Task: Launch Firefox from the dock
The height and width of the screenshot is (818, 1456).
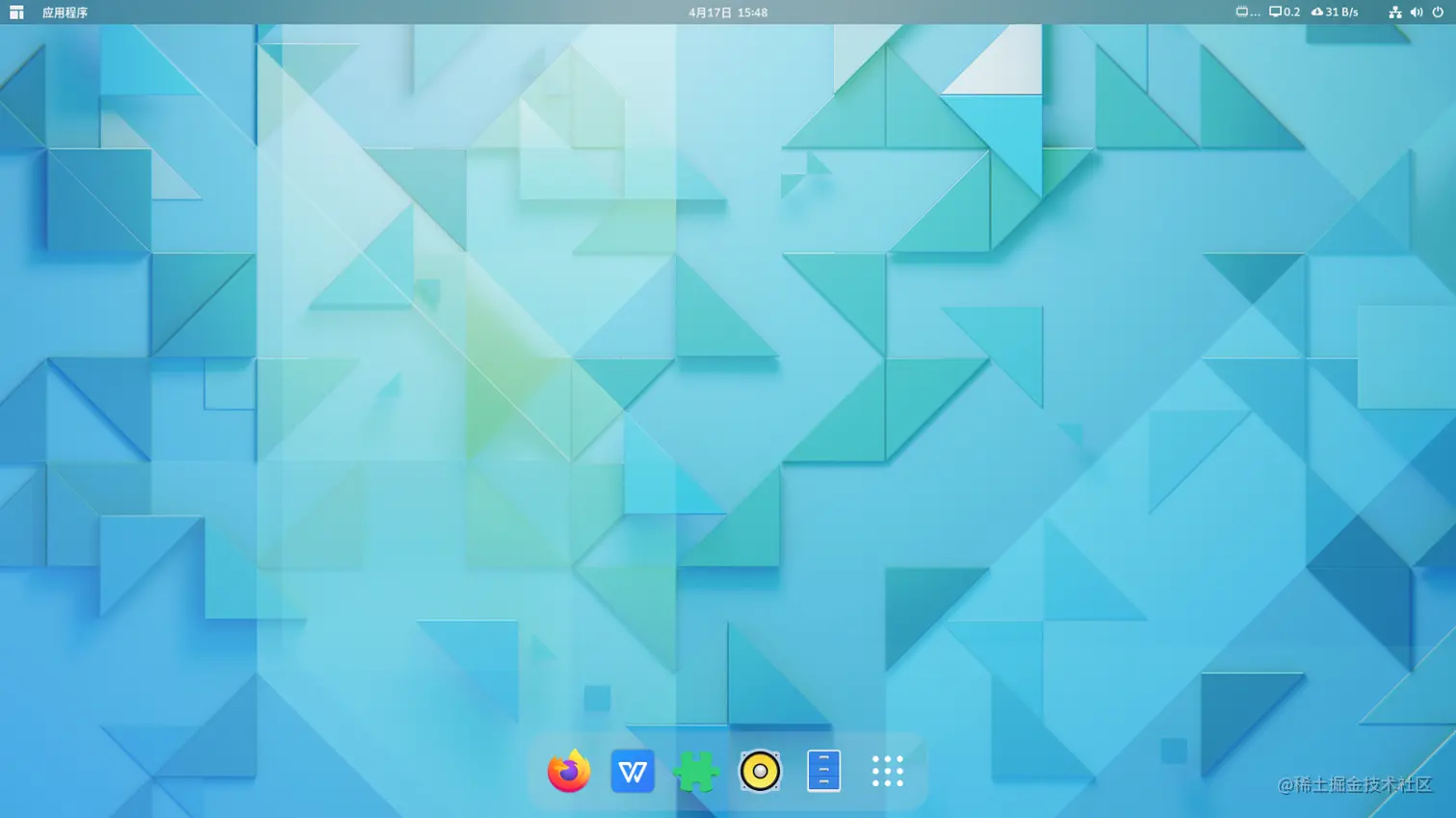Action: 567,771
